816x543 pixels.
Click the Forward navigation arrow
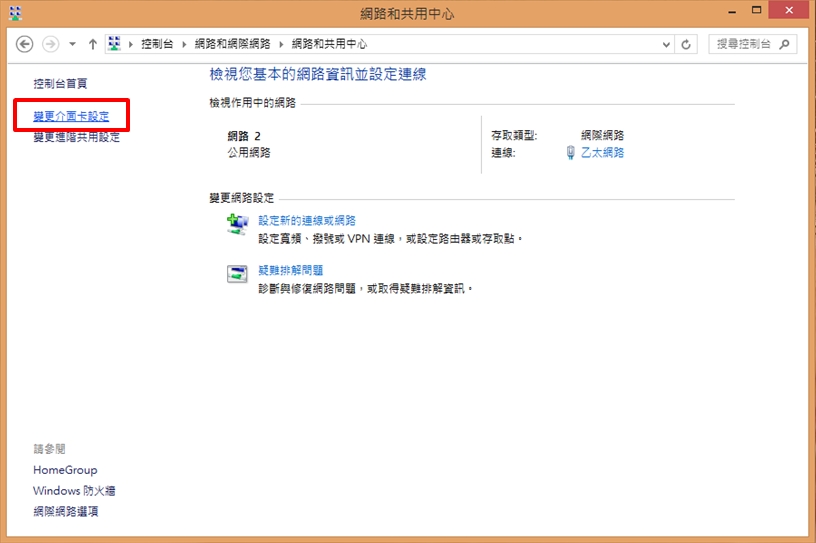click(x=50, y=44)
